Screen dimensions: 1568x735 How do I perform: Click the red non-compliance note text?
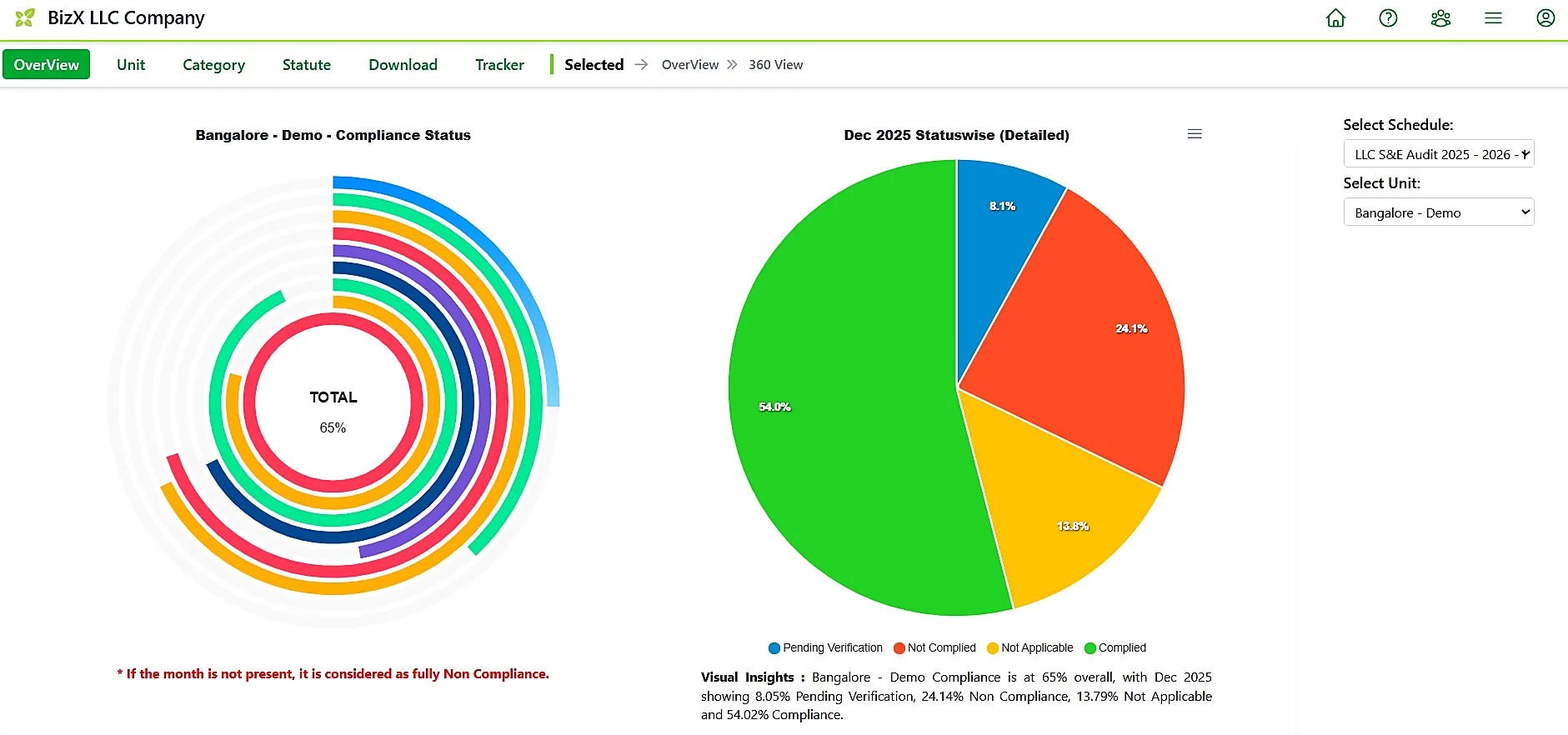(333, 673)
